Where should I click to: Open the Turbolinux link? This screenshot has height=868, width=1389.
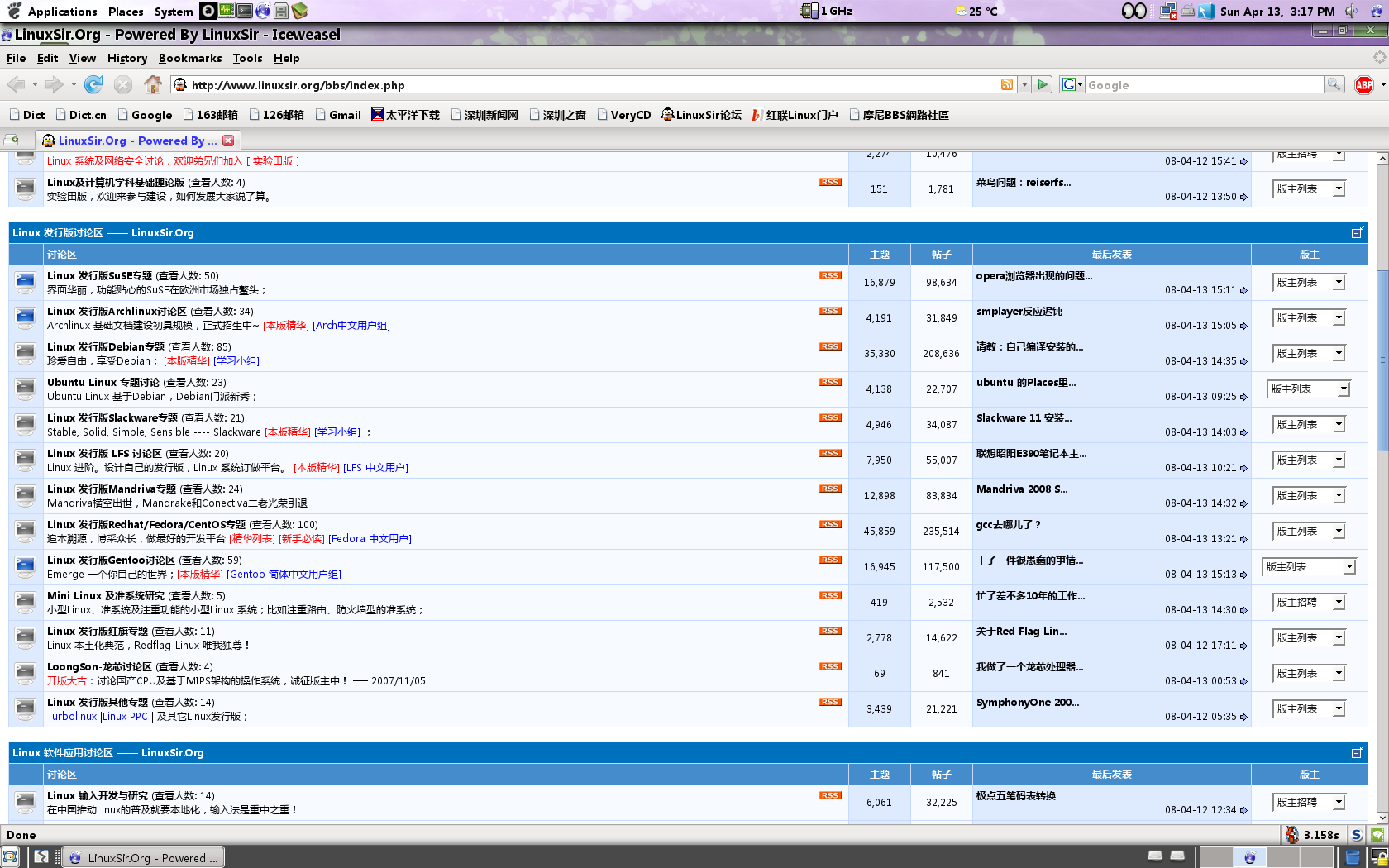point(72,717)
